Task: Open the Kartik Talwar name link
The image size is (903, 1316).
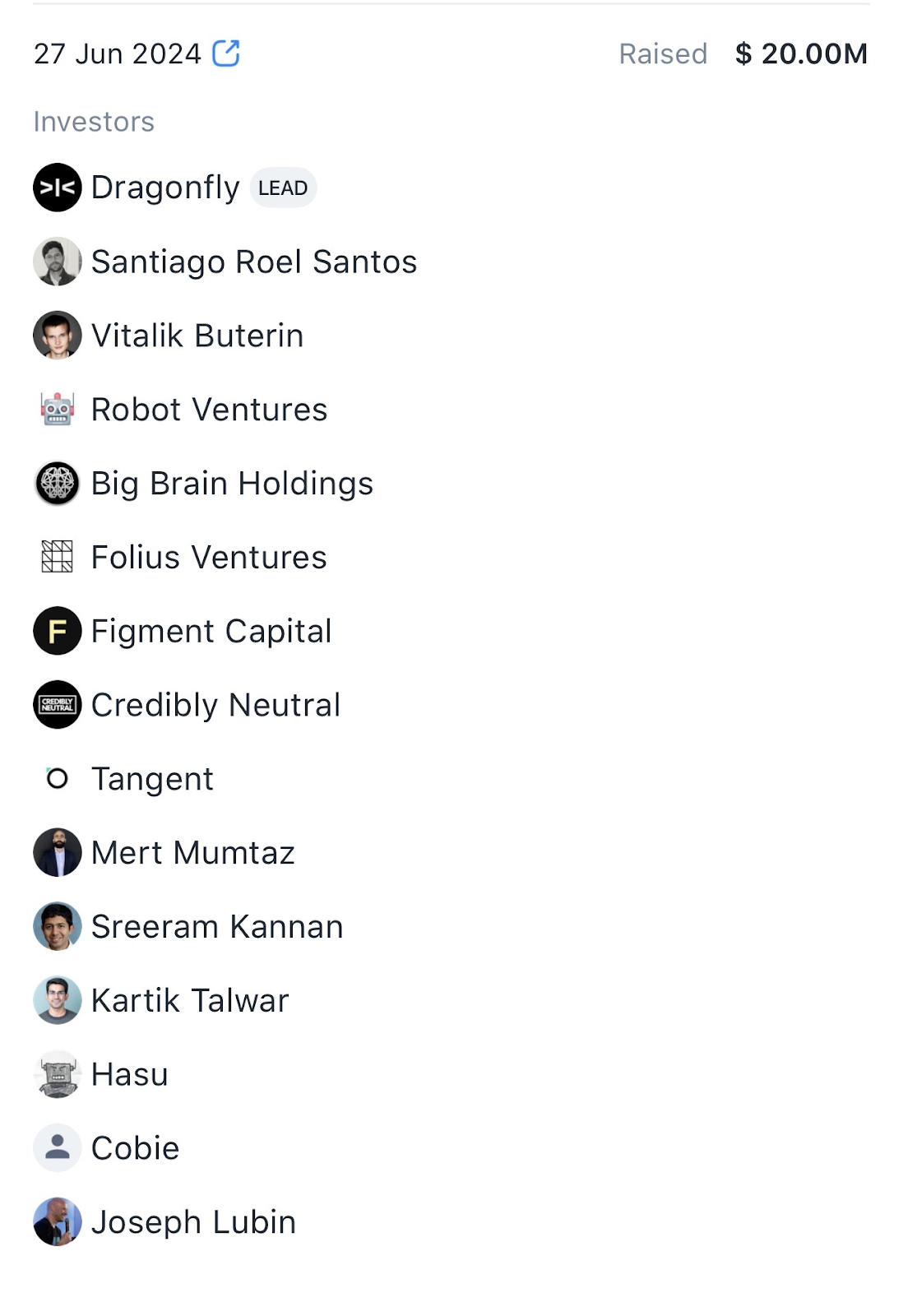Action: click(190, 1001)
